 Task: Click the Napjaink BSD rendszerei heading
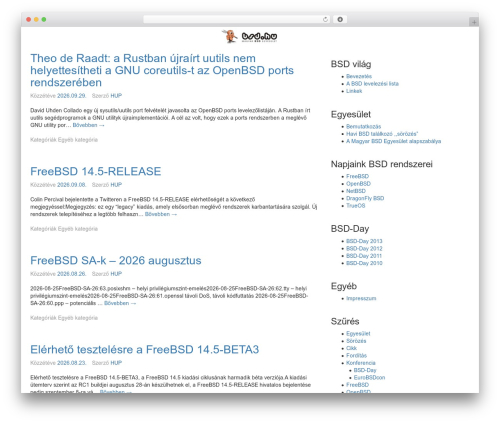(382, 164)
